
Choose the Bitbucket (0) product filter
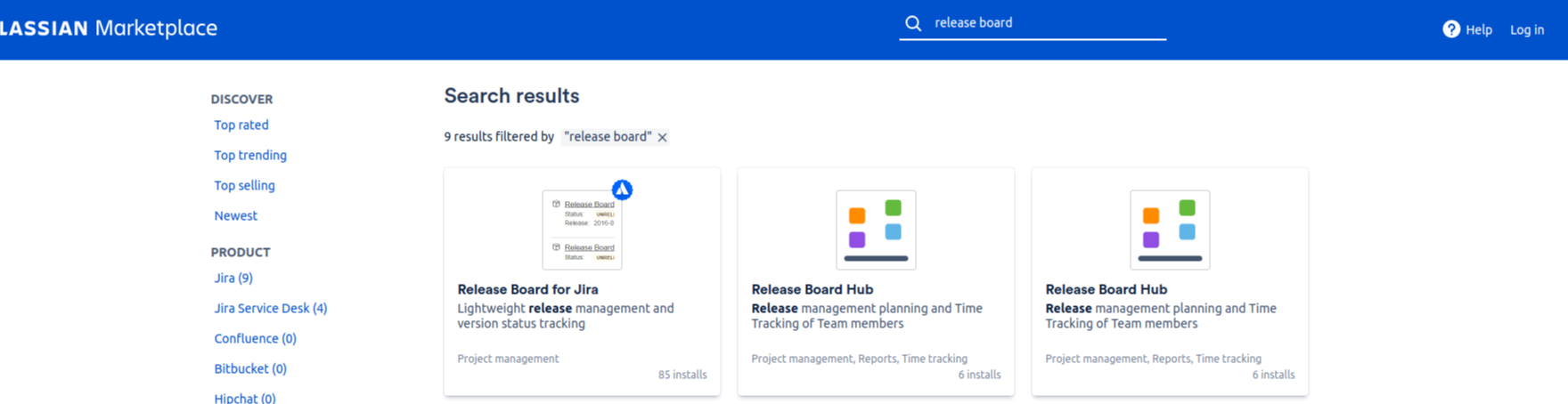tap(250, 369)
